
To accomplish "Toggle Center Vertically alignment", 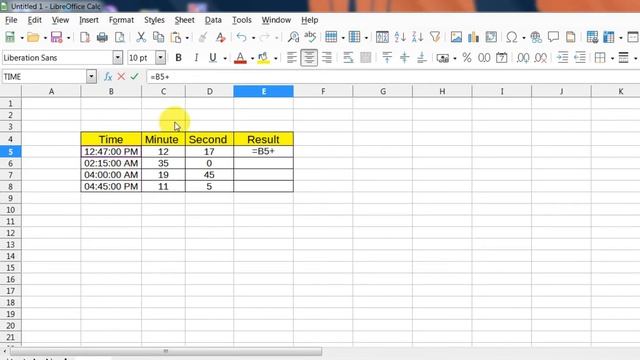I will (x=404, y=58).
